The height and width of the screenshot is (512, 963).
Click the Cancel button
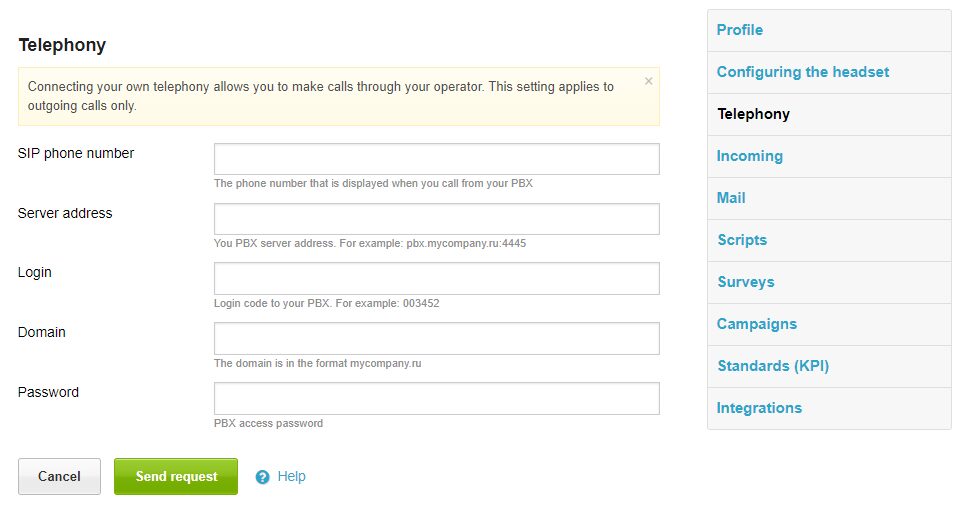pyautogui.click(x=59, y=476)
